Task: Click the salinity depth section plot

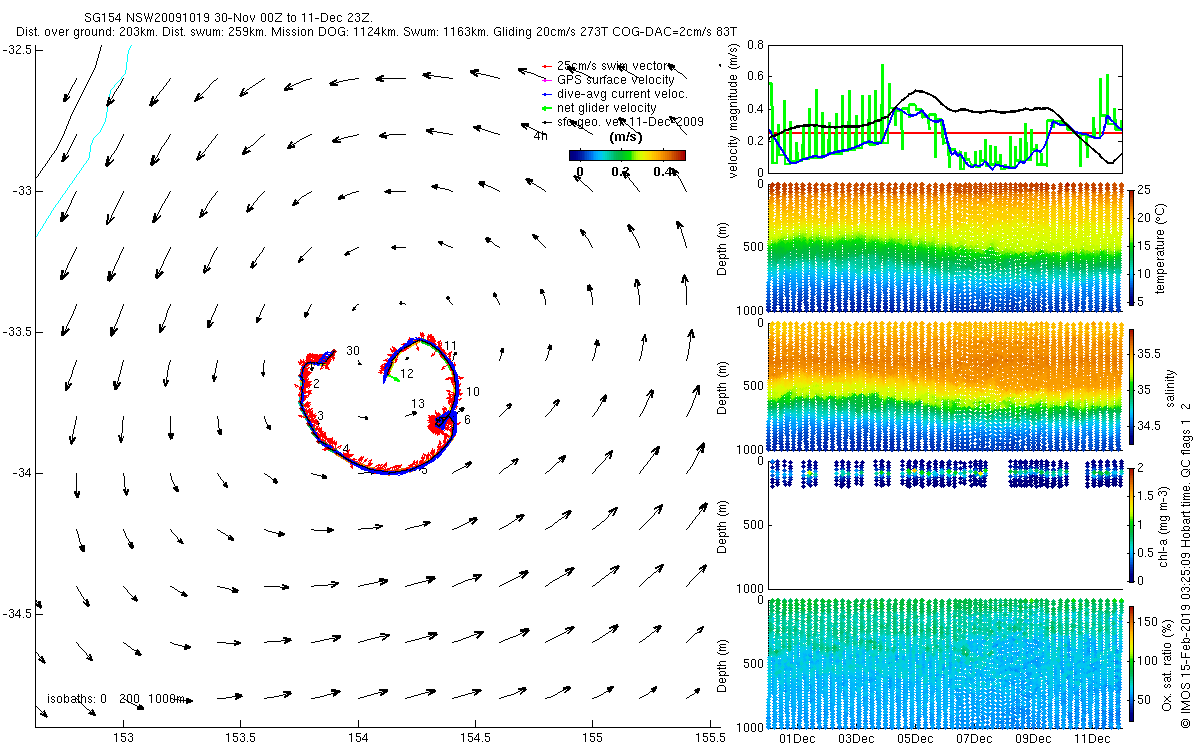Action: coord(944,386)
